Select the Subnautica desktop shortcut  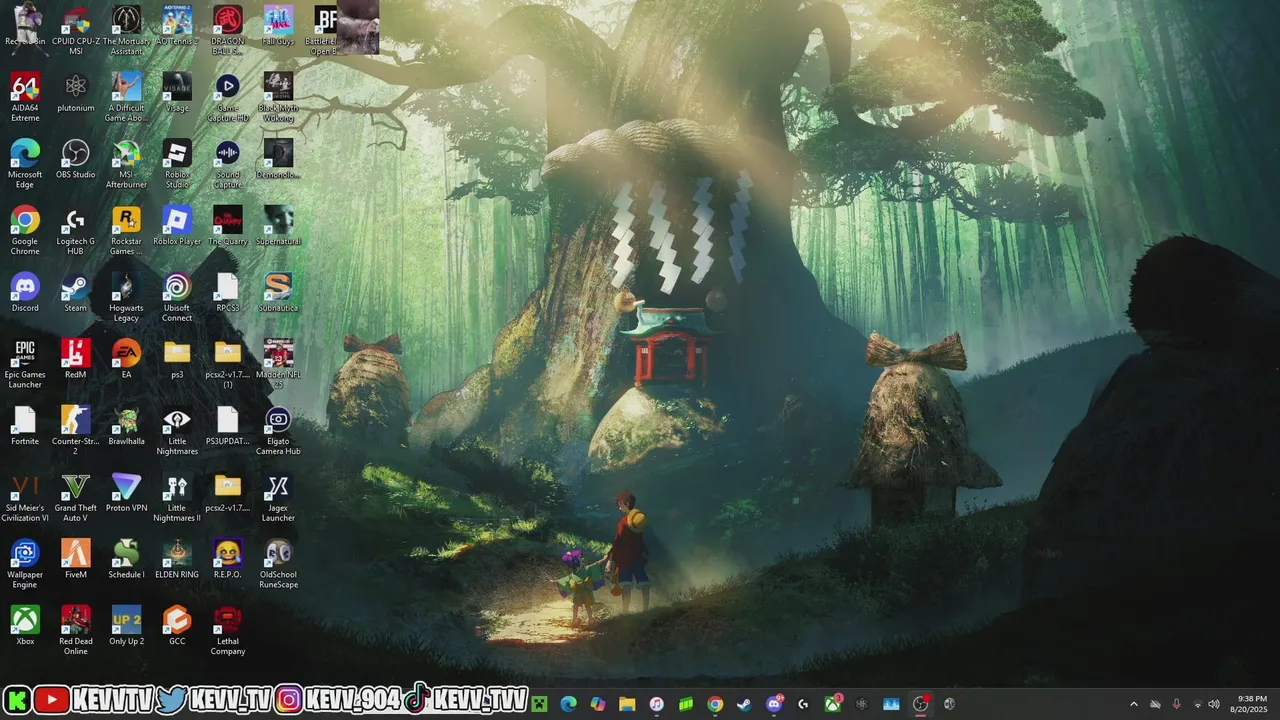click(x=278, y=293)
